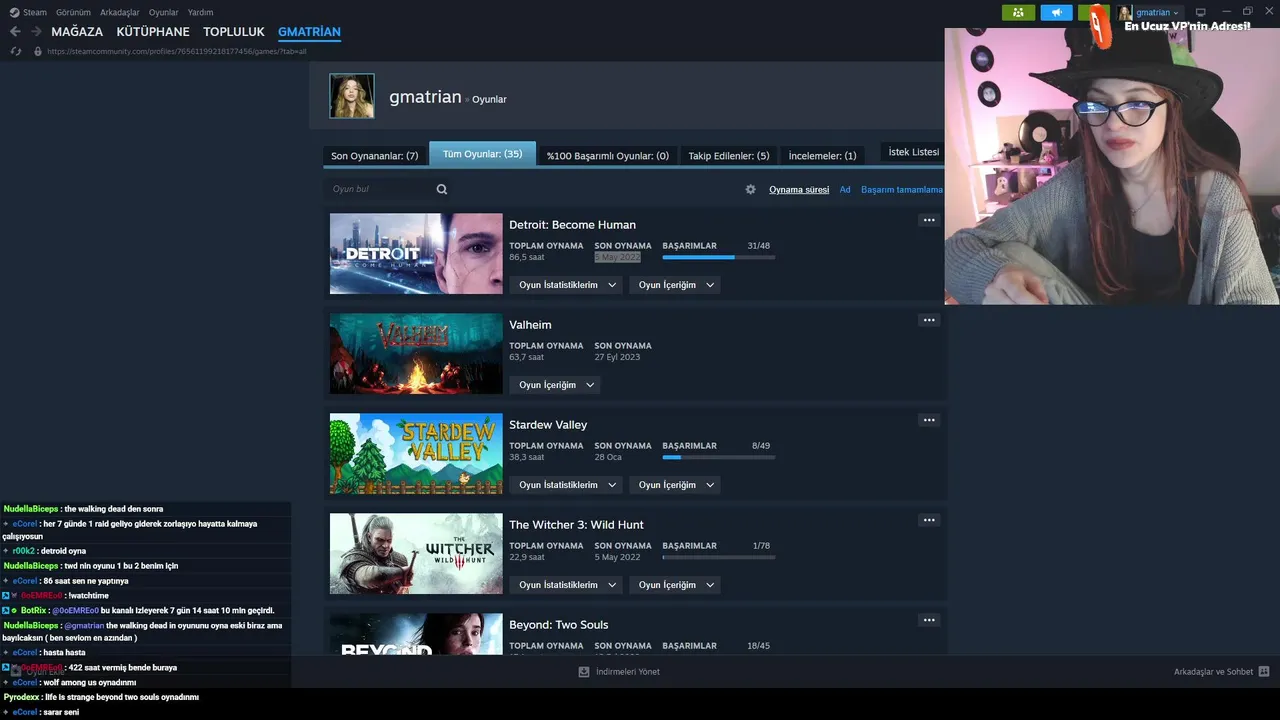Open Arkadaşlar ve Sohbet panel
This screenshot has width=1280, height=720.
1213,672
